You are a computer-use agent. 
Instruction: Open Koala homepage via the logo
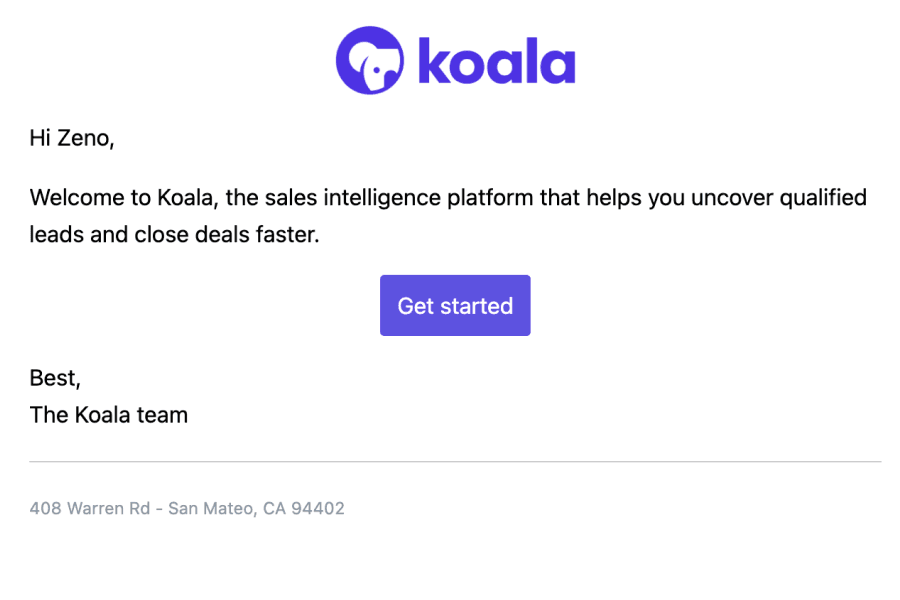pyautogui.click(x=455, y=60)
